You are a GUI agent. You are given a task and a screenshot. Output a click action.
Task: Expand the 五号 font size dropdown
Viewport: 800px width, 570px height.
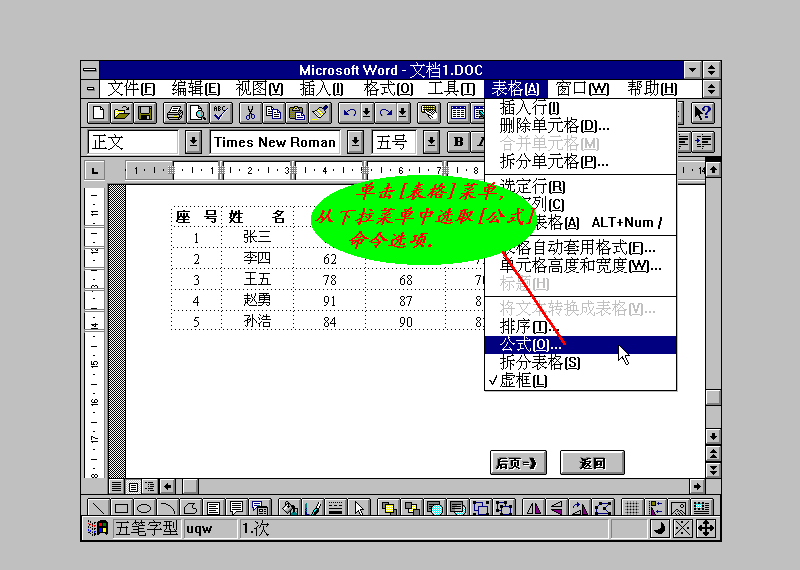pos(431,142)
